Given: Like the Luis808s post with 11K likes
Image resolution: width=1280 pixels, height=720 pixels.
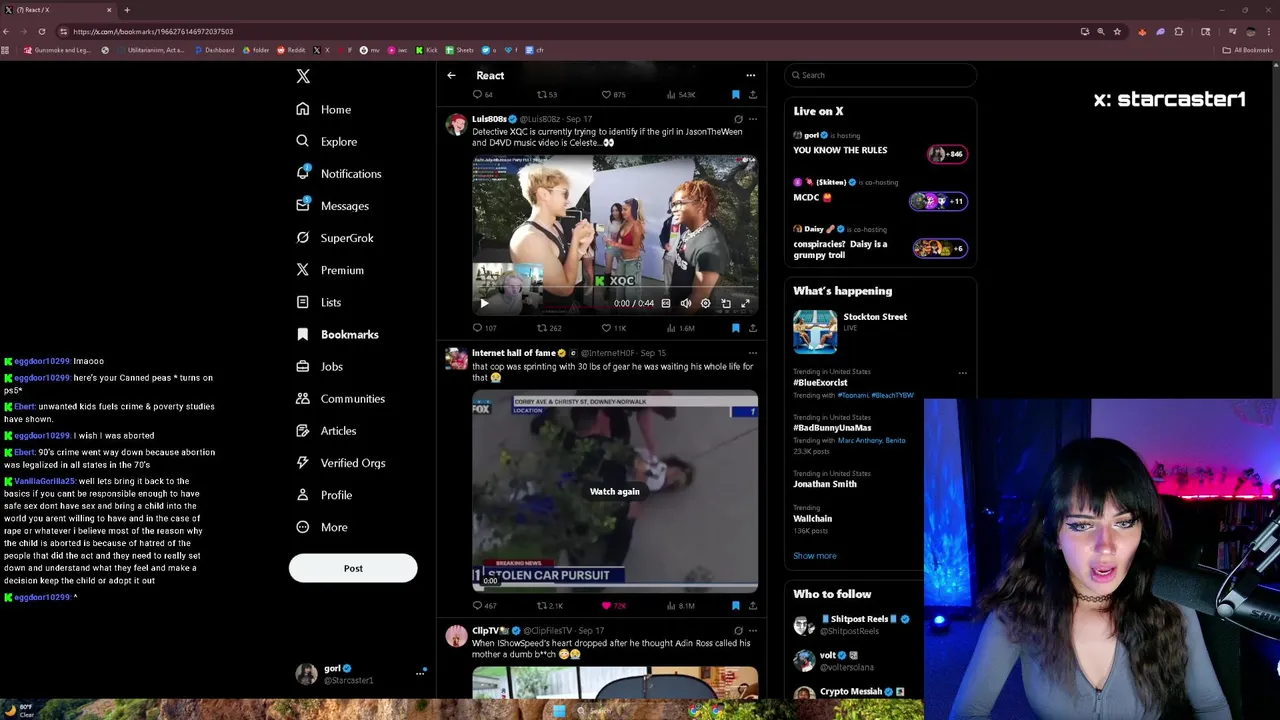Looking at the screenshot, I should coord(613,328).
